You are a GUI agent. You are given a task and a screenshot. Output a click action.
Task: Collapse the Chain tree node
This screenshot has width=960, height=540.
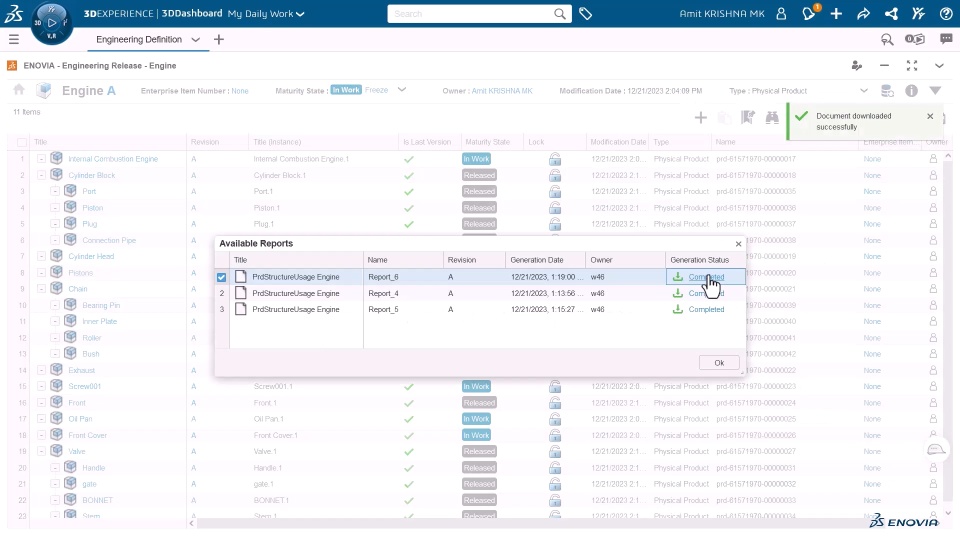pyautogui.click(x=41, y=288)
